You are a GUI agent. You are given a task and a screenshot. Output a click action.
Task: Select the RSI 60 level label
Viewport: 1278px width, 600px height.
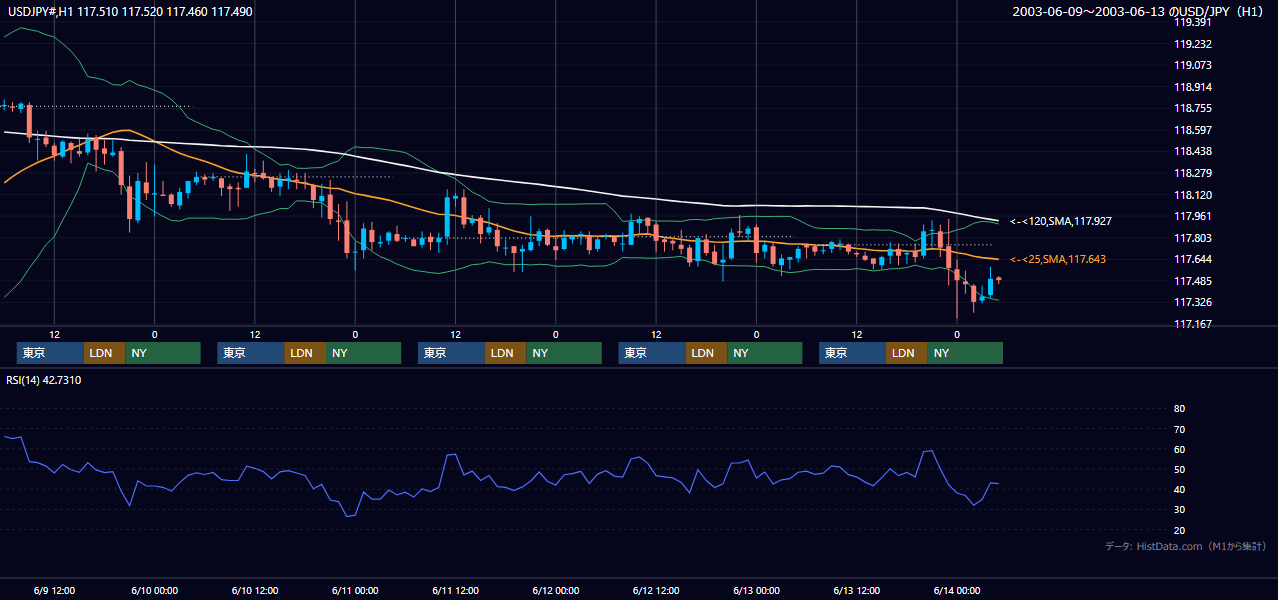(x=1179, y=449)
